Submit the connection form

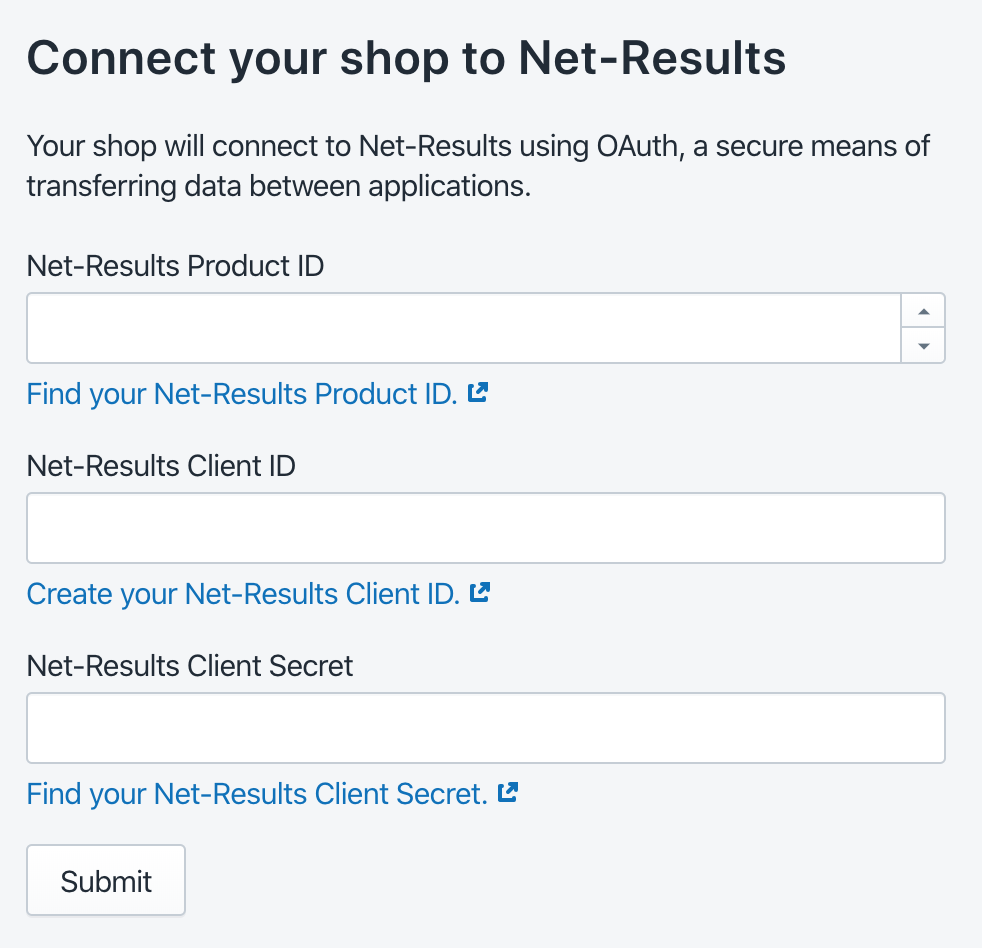coord(106,880)
